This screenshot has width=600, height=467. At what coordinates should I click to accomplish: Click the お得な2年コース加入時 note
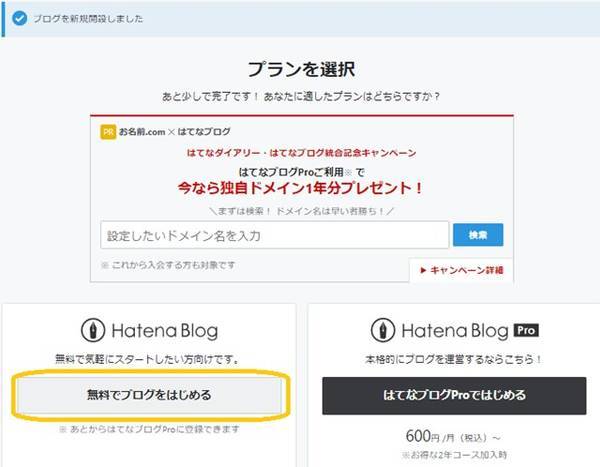[x=454, y=455]
